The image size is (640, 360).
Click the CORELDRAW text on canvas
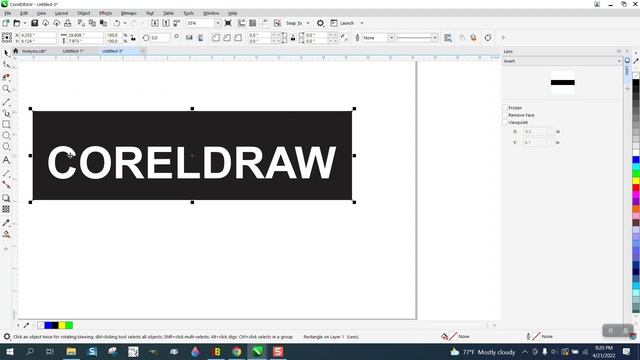(x=192, y=162)
